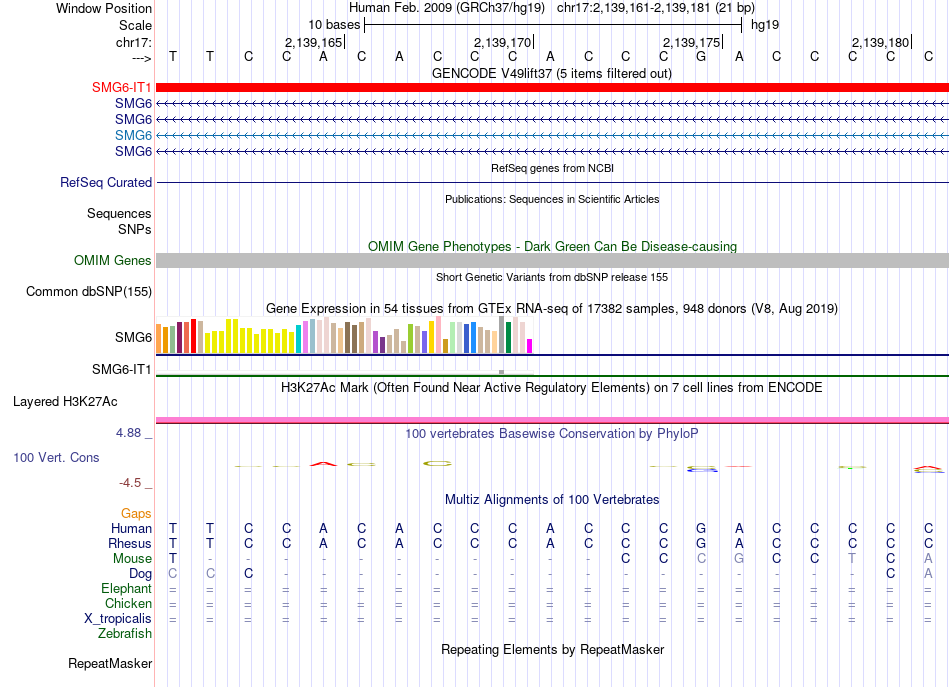Screen dimensions: 950x687
Task: Select the genome coordinates header 'chr17:2,139,161-2,139,181 (21 bp)'
Action: tap(656, 8)
